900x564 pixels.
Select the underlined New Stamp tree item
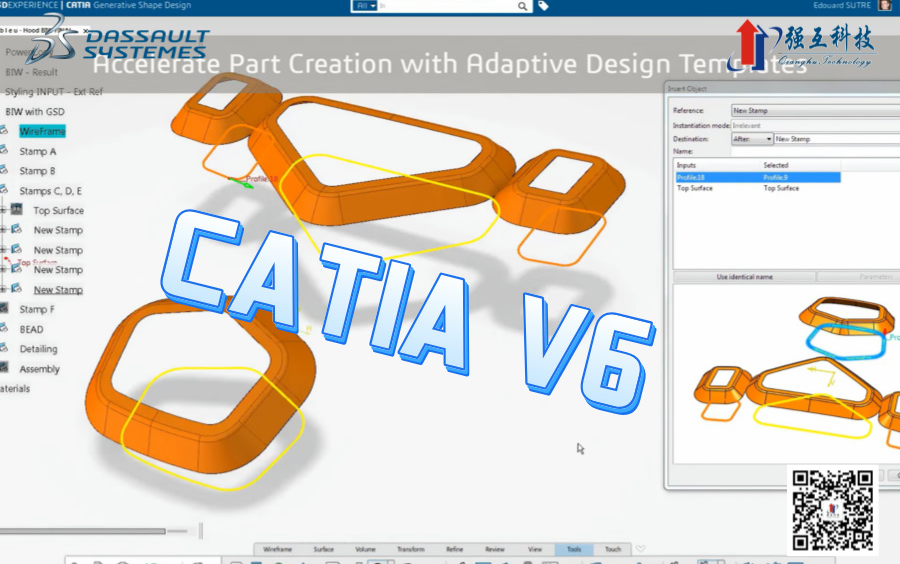click(58, 290)
